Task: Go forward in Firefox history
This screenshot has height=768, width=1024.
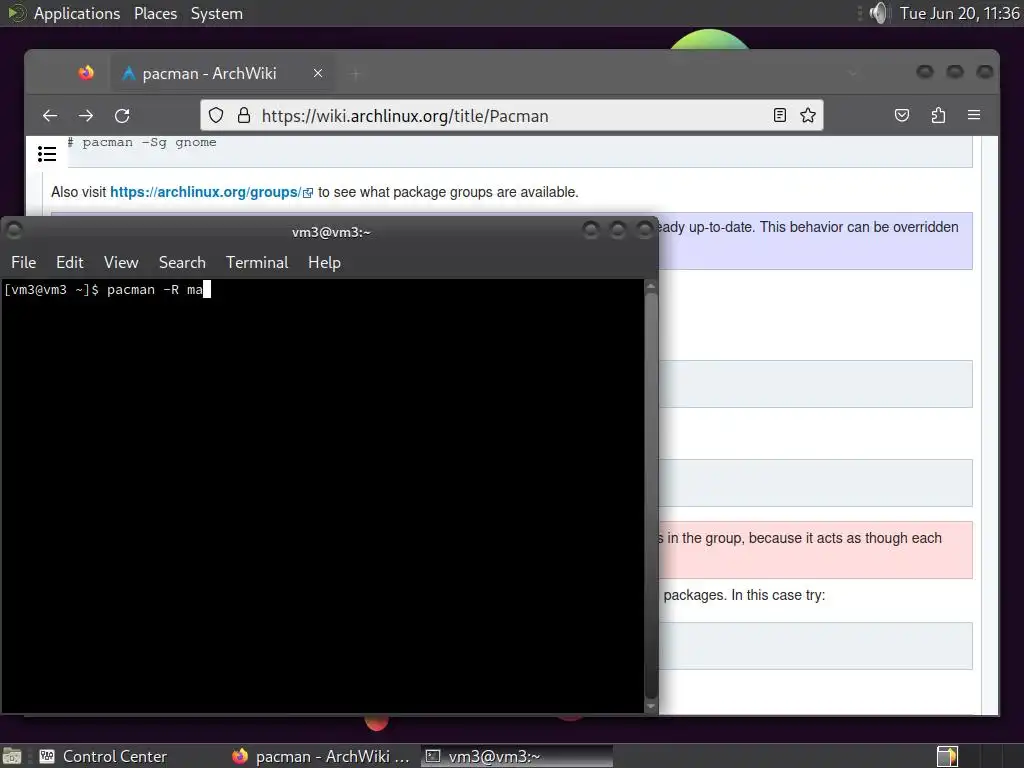Action: 86,116
